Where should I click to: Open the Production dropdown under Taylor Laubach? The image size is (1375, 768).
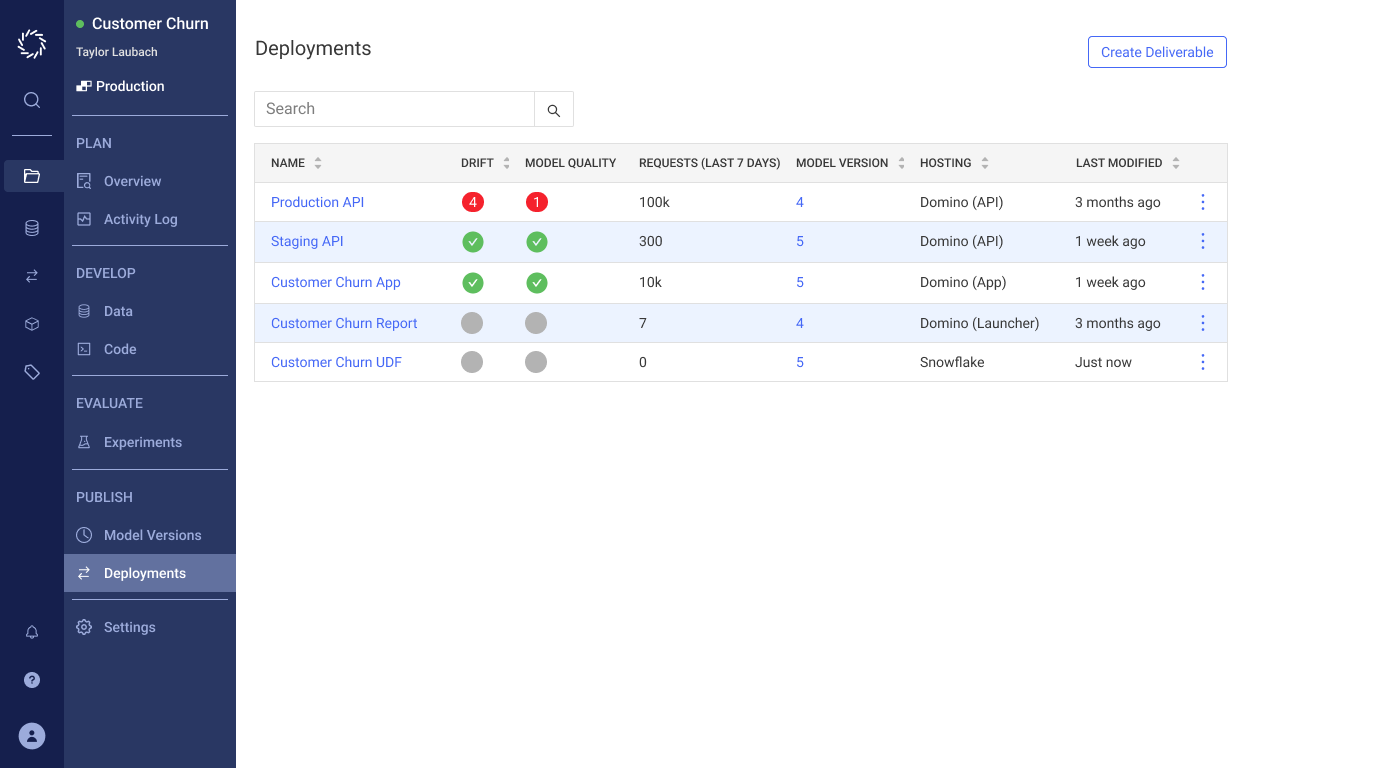pos(120,86)
